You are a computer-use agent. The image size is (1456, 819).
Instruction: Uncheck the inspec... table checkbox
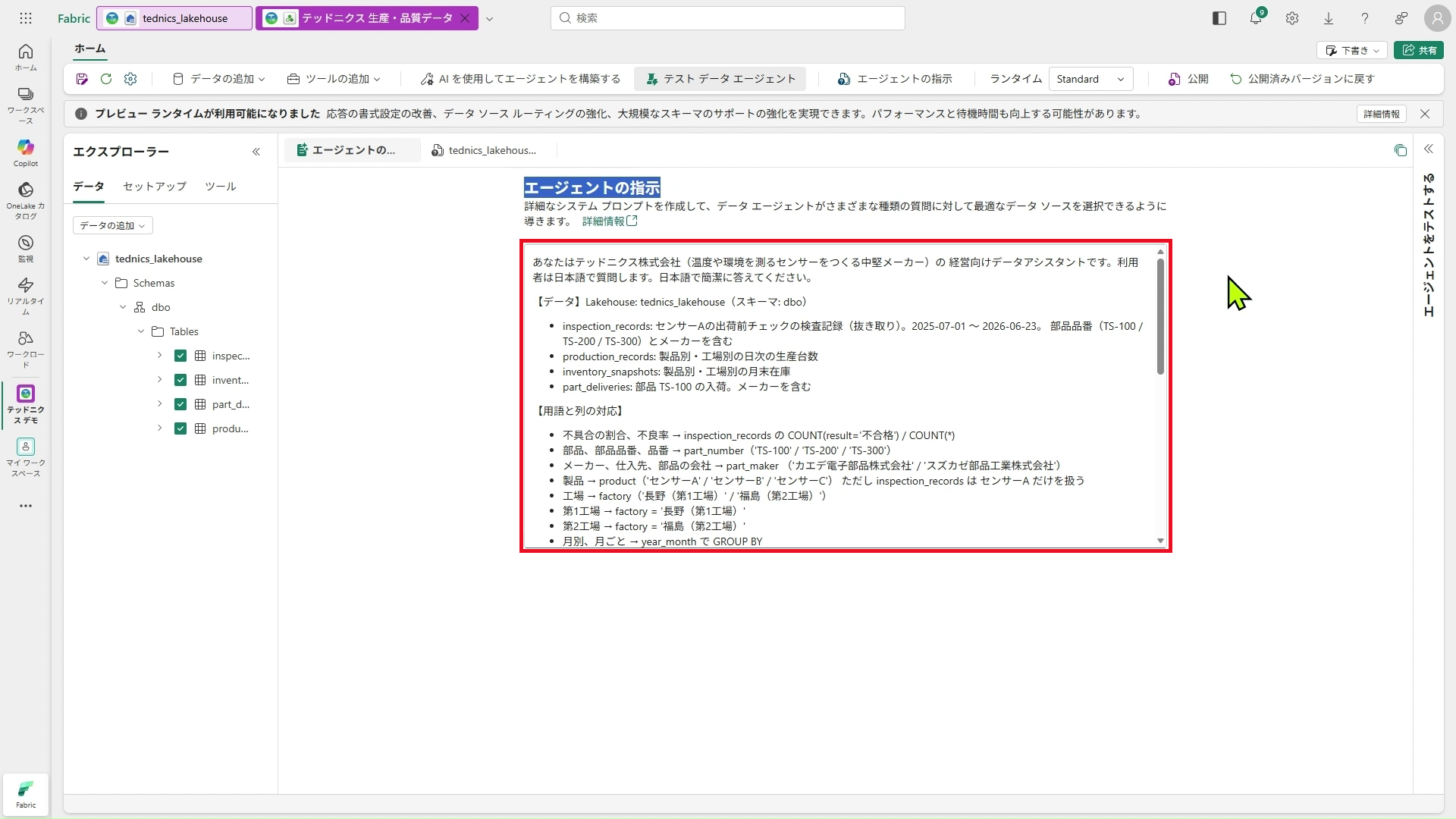point(180,356)
